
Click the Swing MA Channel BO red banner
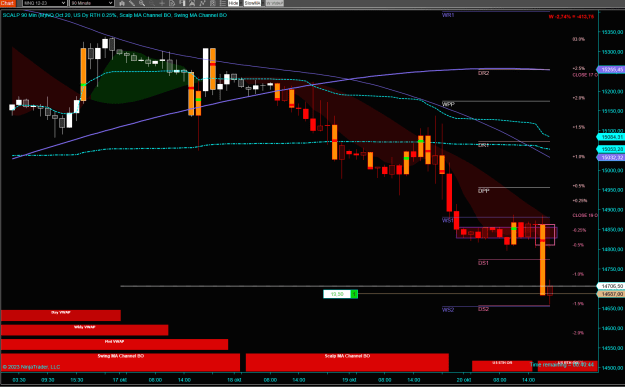(120, 362)
